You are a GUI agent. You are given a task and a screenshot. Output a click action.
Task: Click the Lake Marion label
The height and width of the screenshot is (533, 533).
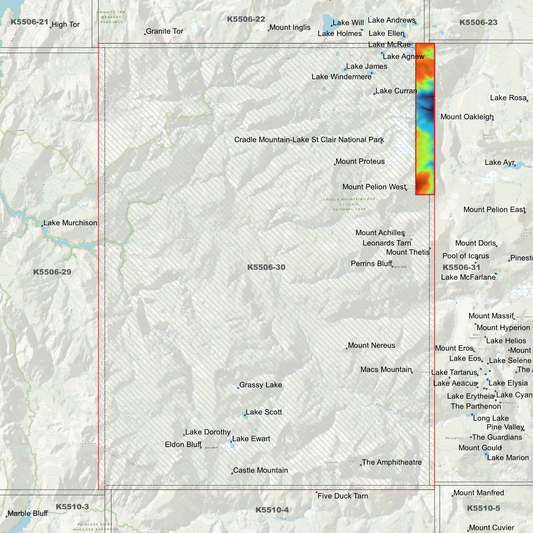pos(508,458)
